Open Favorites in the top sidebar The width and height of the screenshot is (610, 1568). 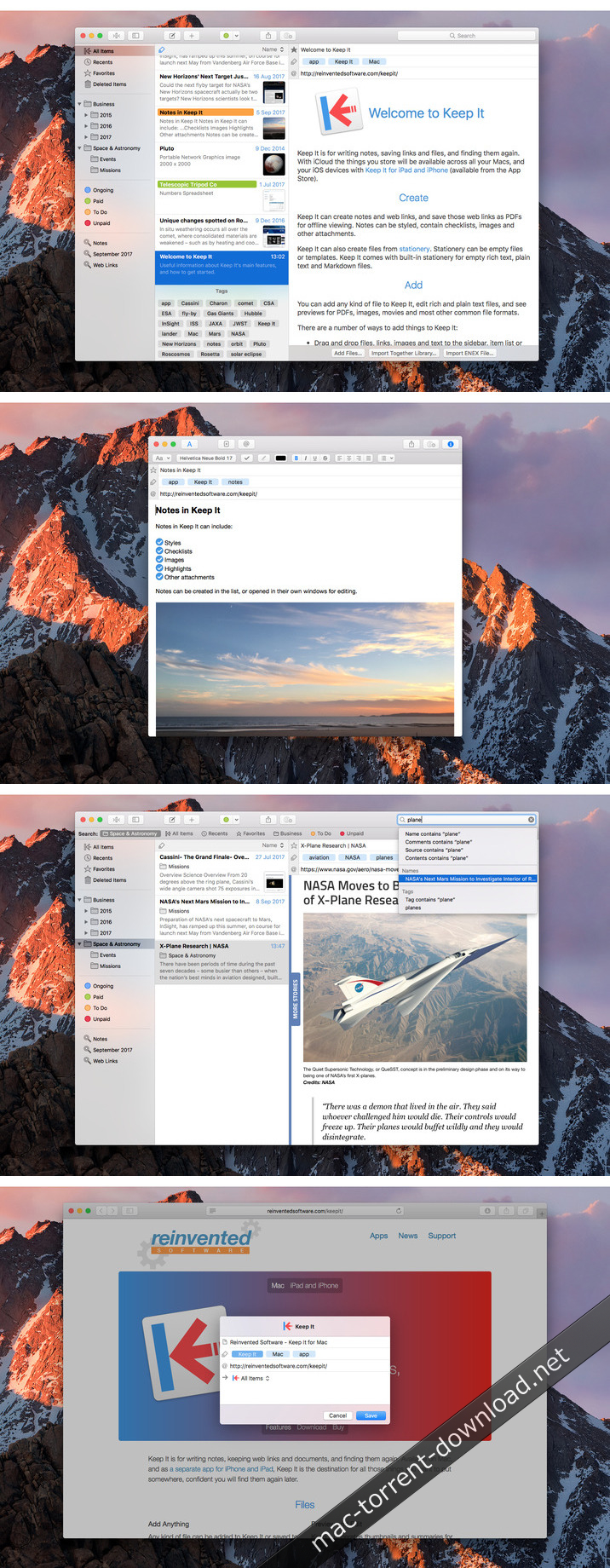coord(103,73)
